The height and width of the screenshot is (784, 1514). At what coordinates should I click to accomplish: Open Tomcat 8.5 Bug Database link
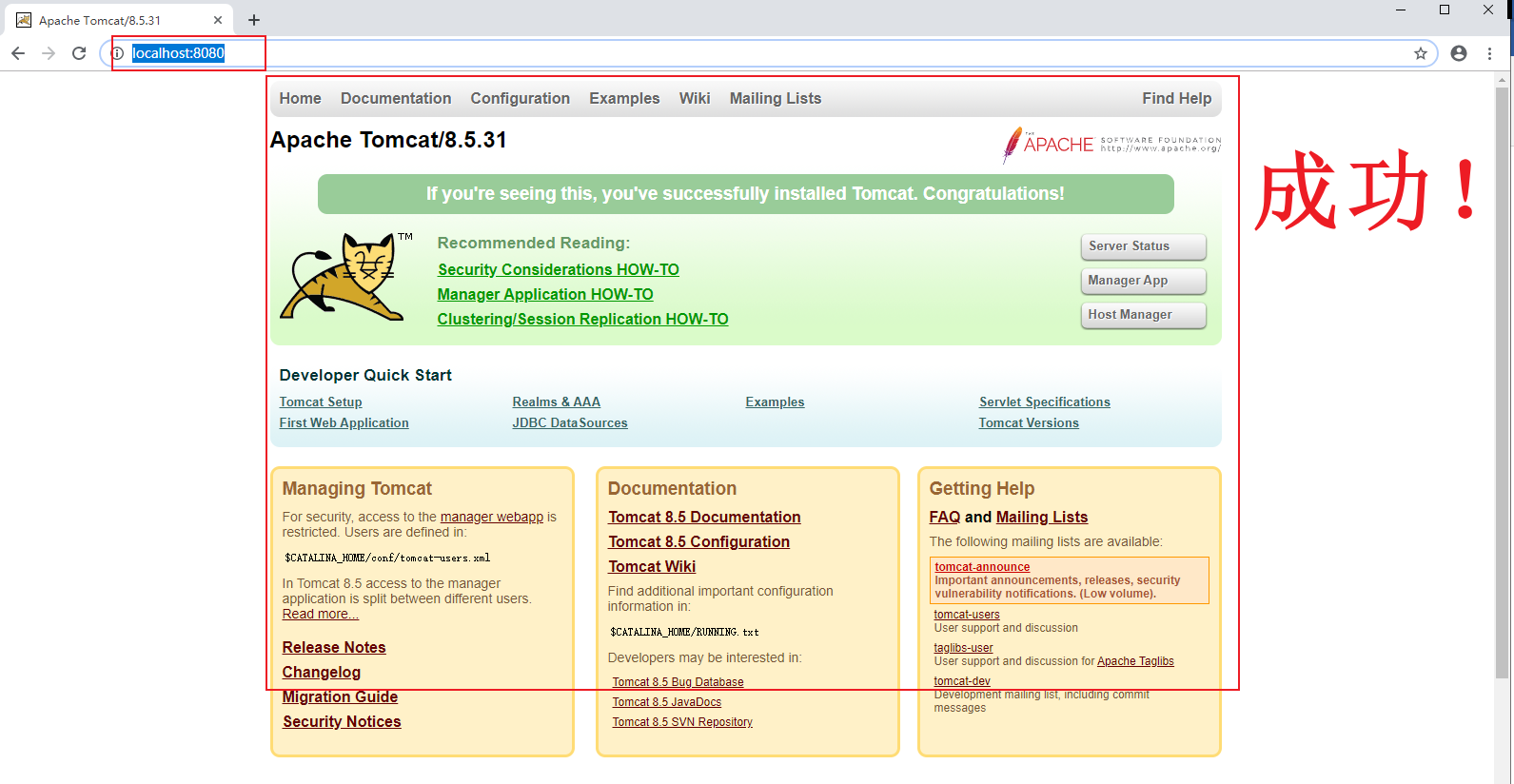coord(678,682)
